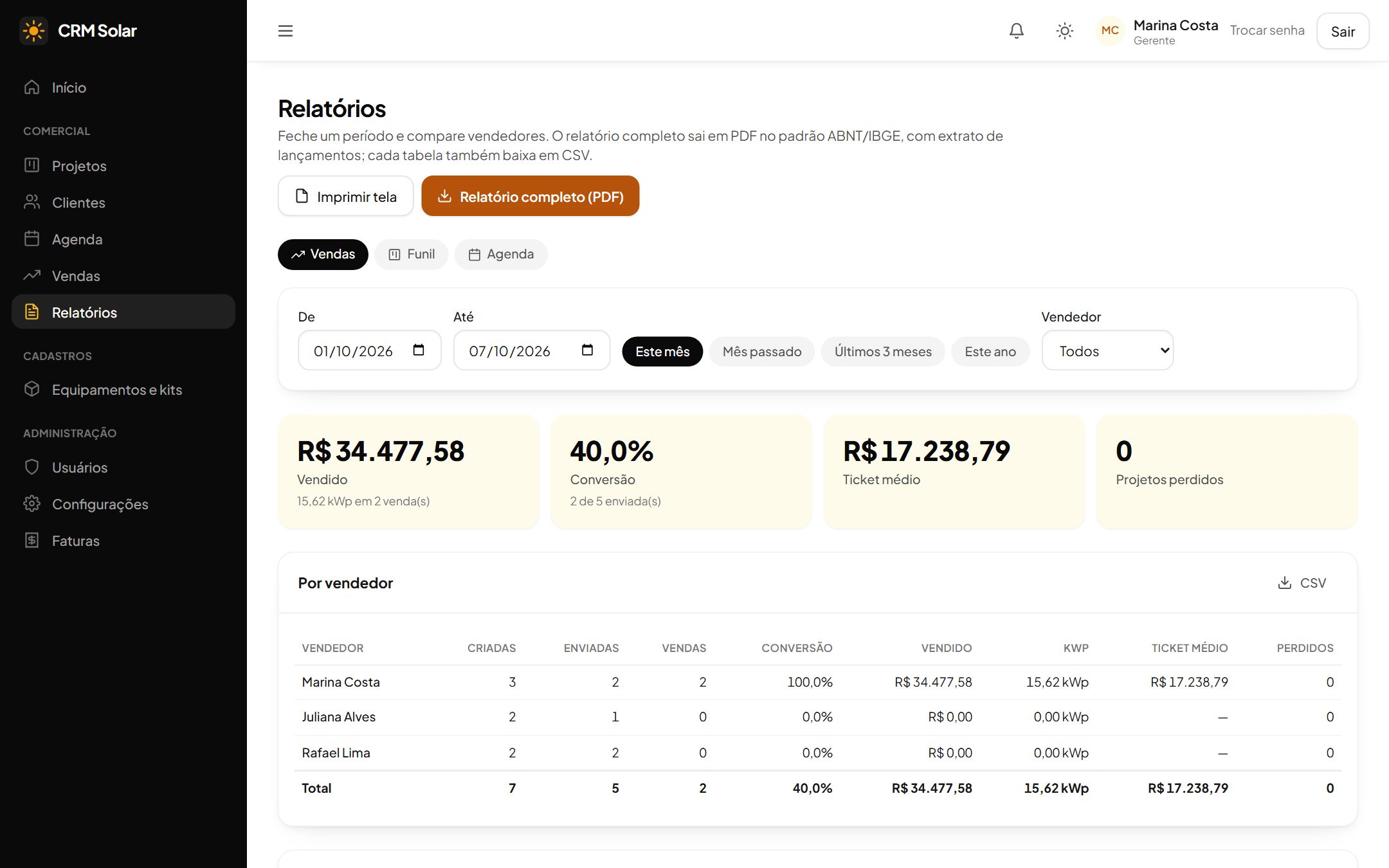Viewport: 1389px width, 868px height.
Task: Click the VENDEDOR column header
Action: pyautogui.click(x=332, y=648)
